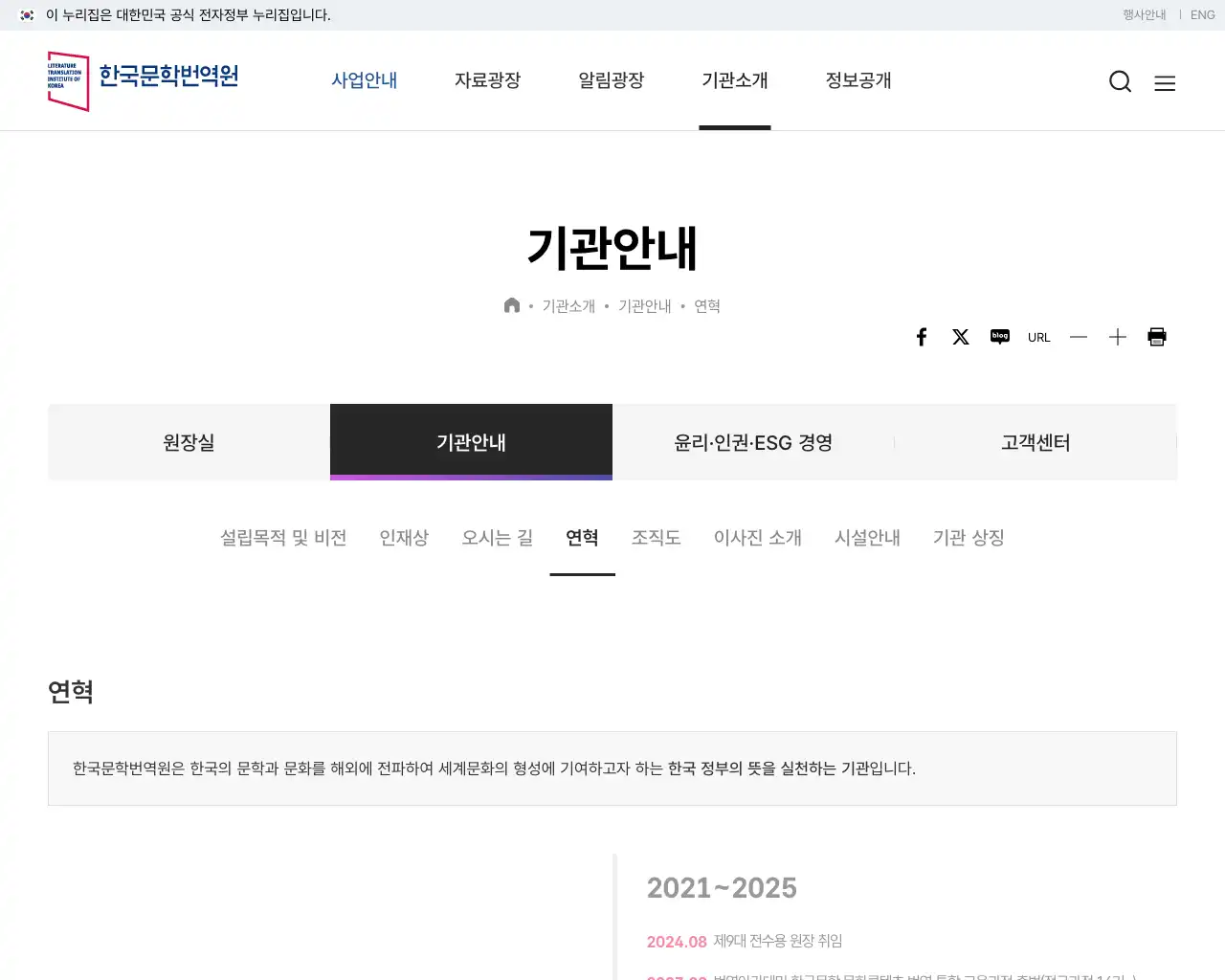1225x980 pixels.
Task: Click the home icon in breadcrumb
Action: click(512, 305)
